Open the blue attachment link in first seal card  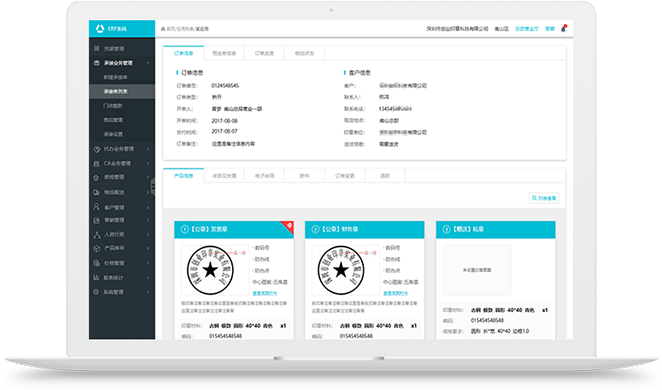point(265,293)
